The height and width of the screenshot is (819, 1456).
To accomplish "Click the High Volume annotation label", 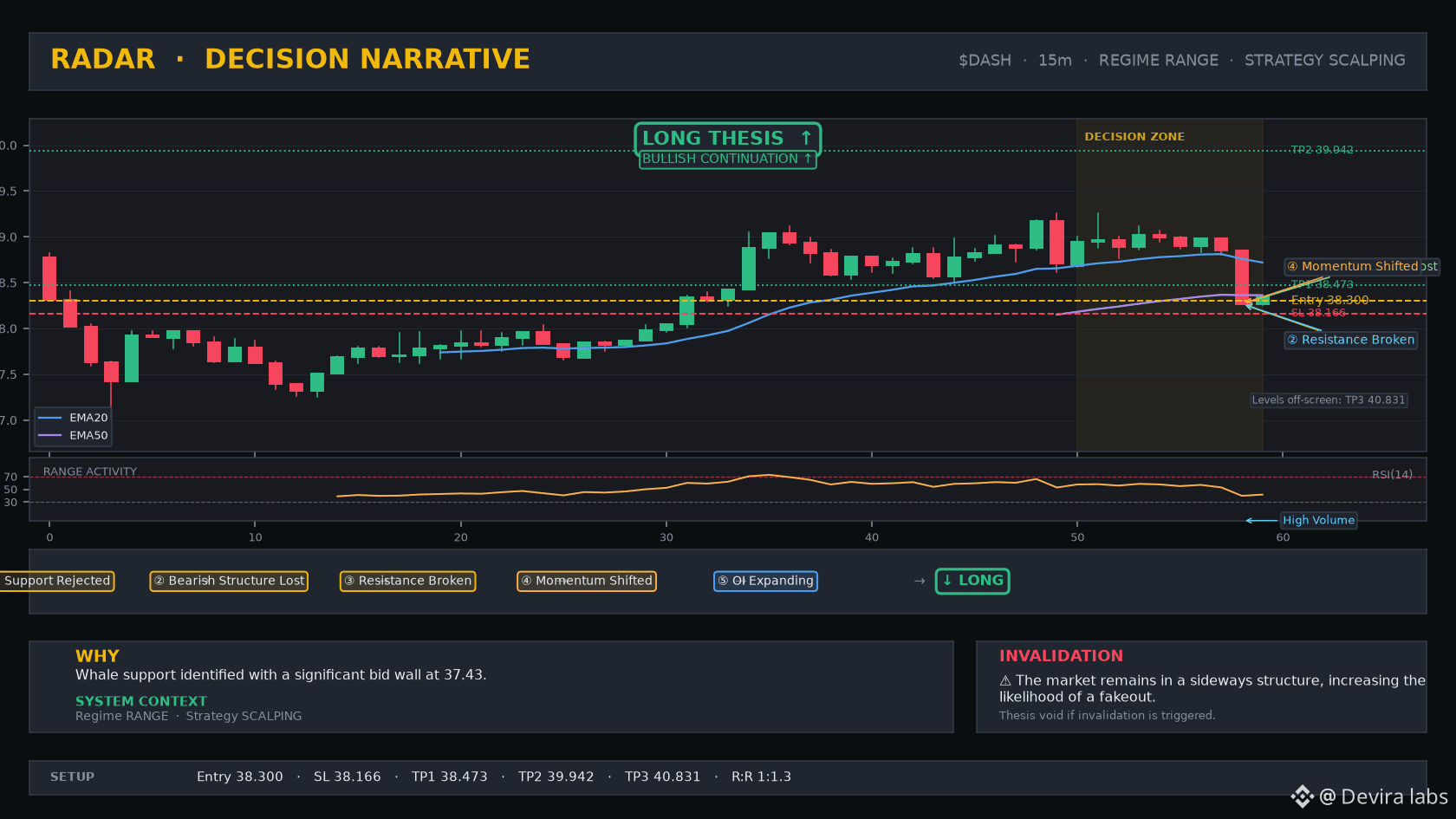I will click(1318, 520).
